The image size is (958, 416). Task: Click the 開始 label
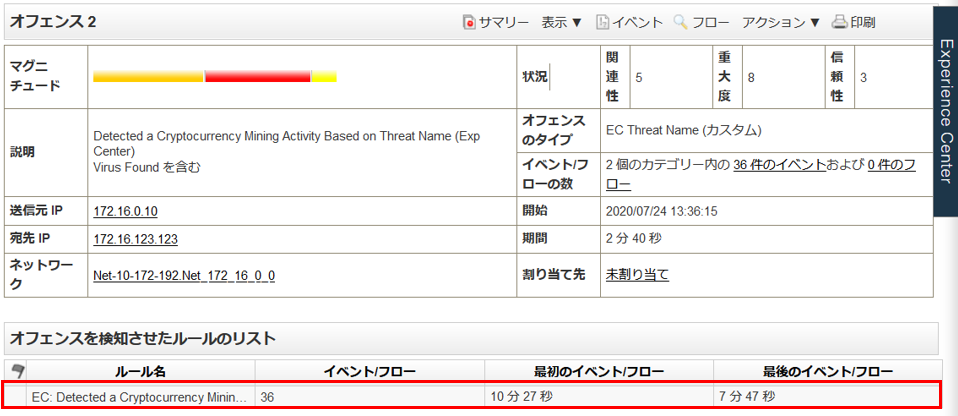pos(535,211)
